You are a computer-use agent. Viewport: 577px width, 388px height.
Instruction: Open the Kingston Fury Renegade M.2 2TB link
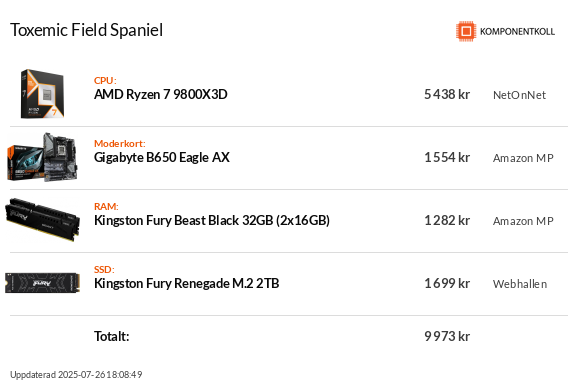click(187, 283)
